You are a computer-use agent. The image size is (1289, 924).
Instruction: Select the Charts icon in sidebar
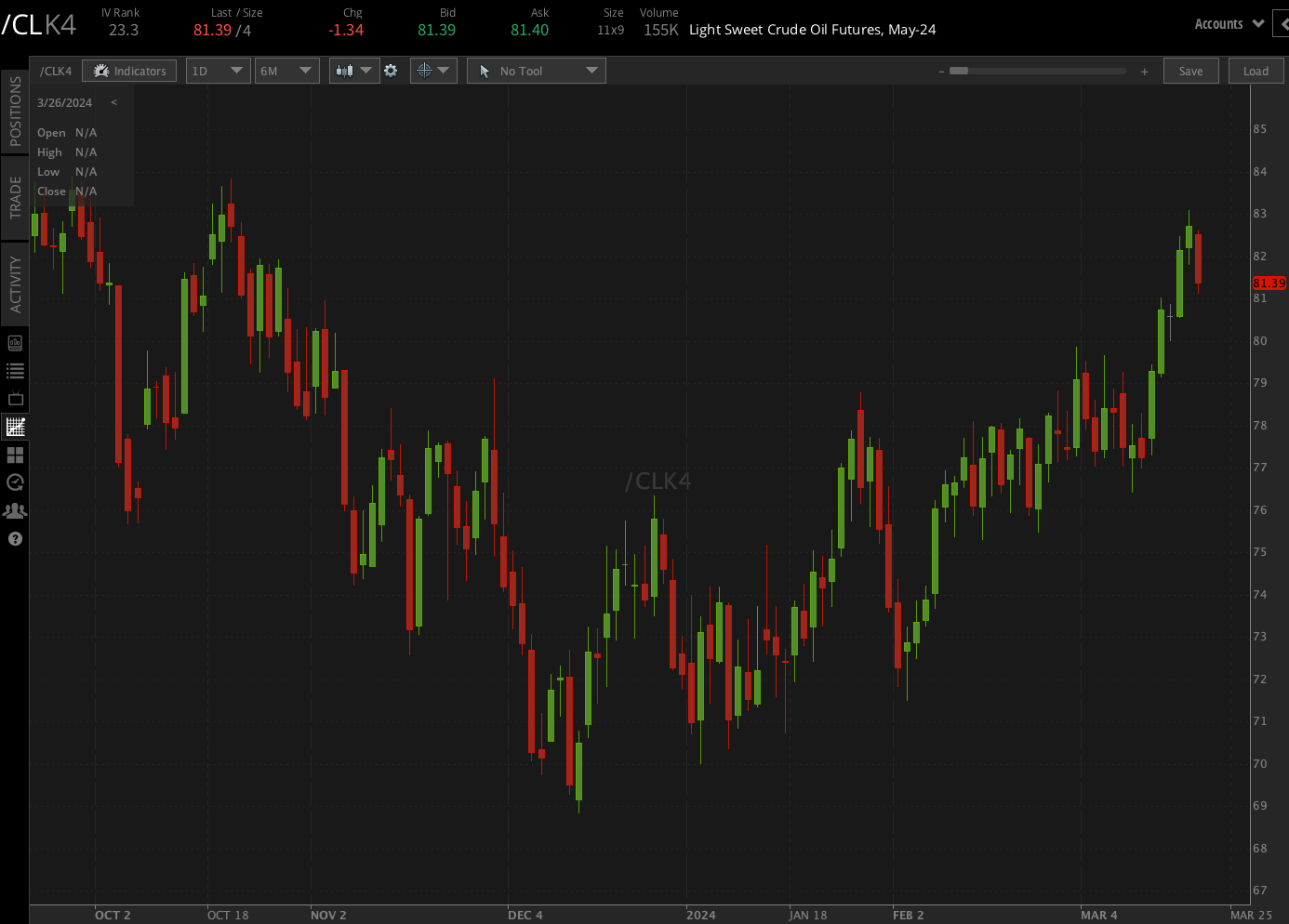pos(15,427)
